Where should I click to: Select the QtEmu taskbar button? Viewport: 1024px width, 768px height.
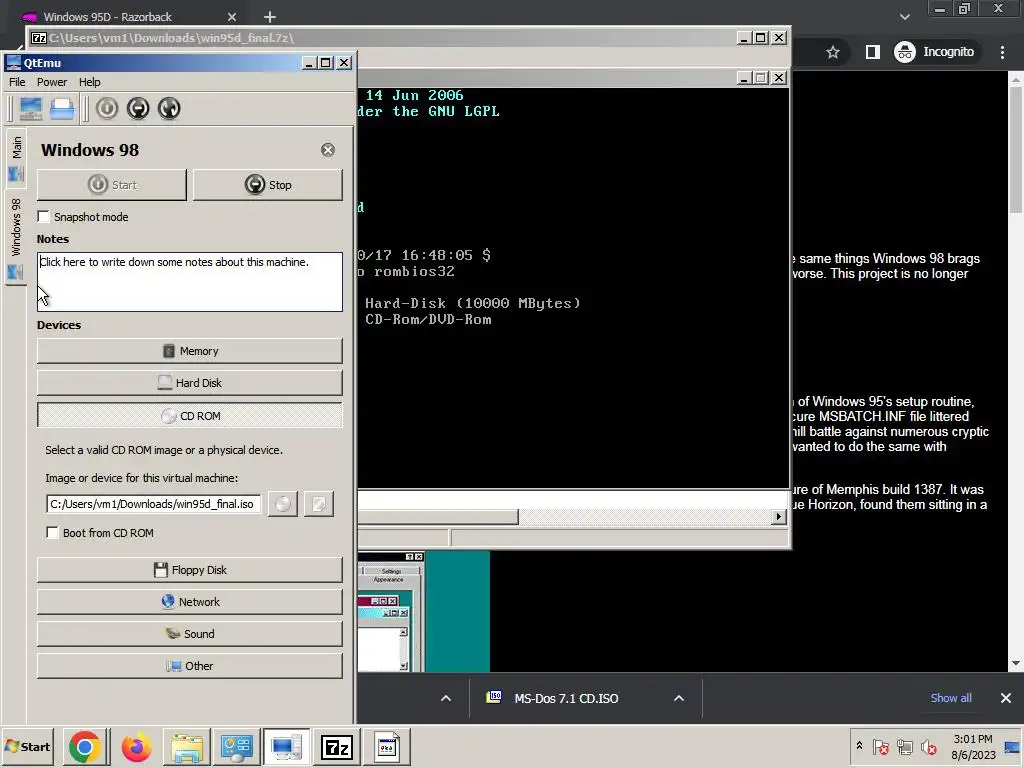tap(286, 746)
